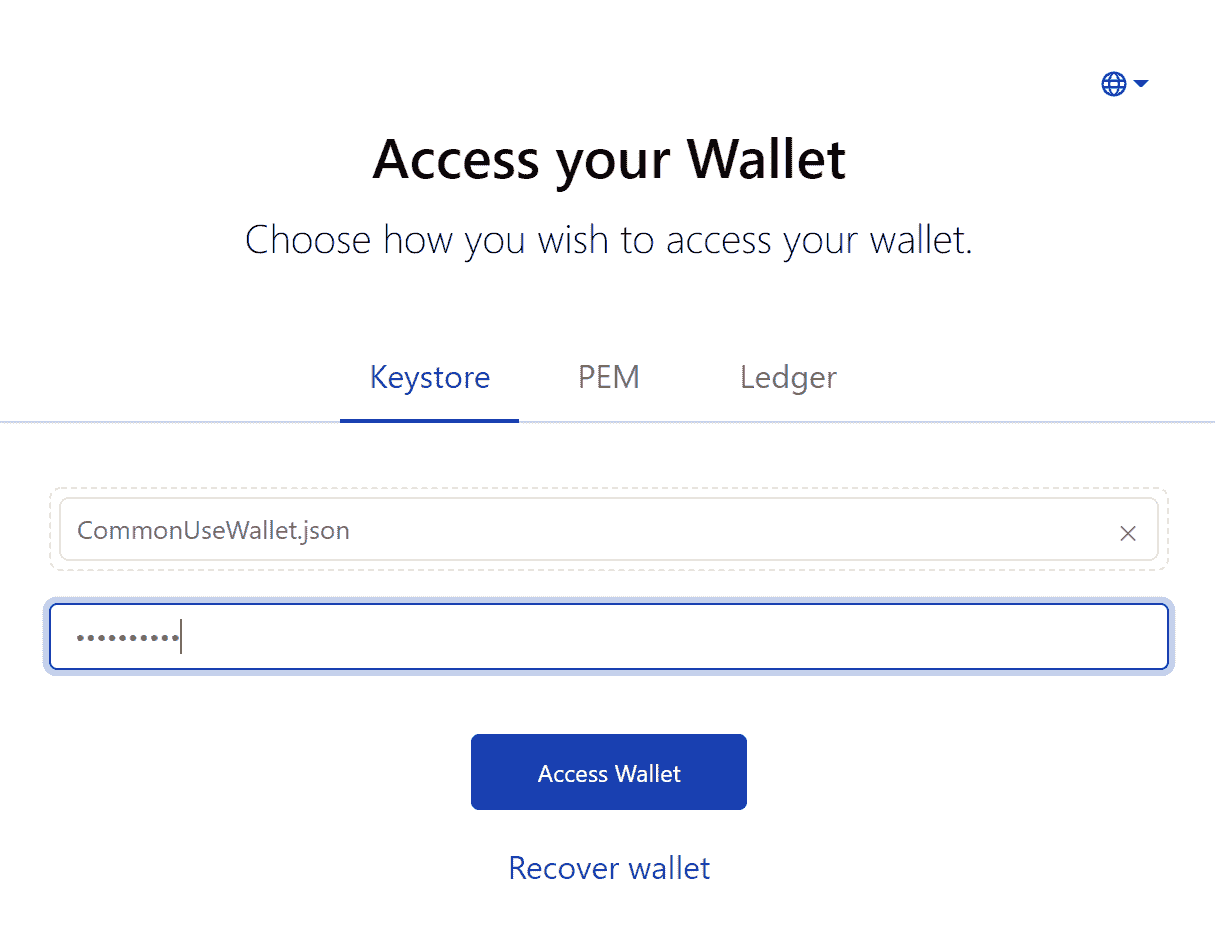Clear the selected file with the X icon
Viewport: 1215px width, 929px height.
tap(1128, 533)
